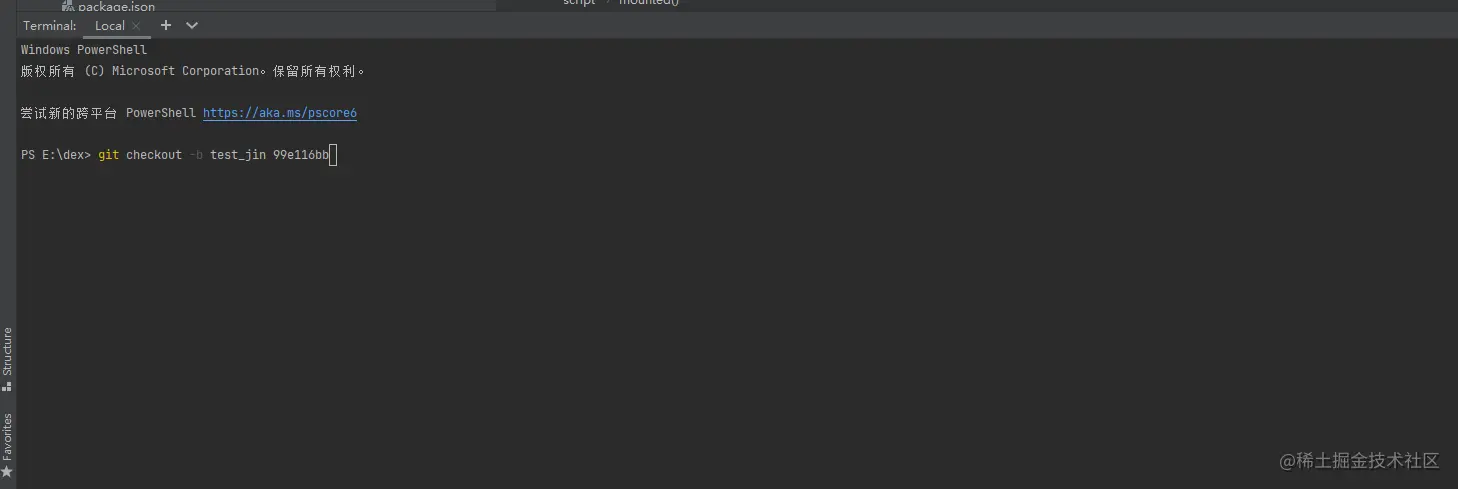
Task: Click the test_jin branch name text
Action: pyautogui.click(x=238, y=155)
